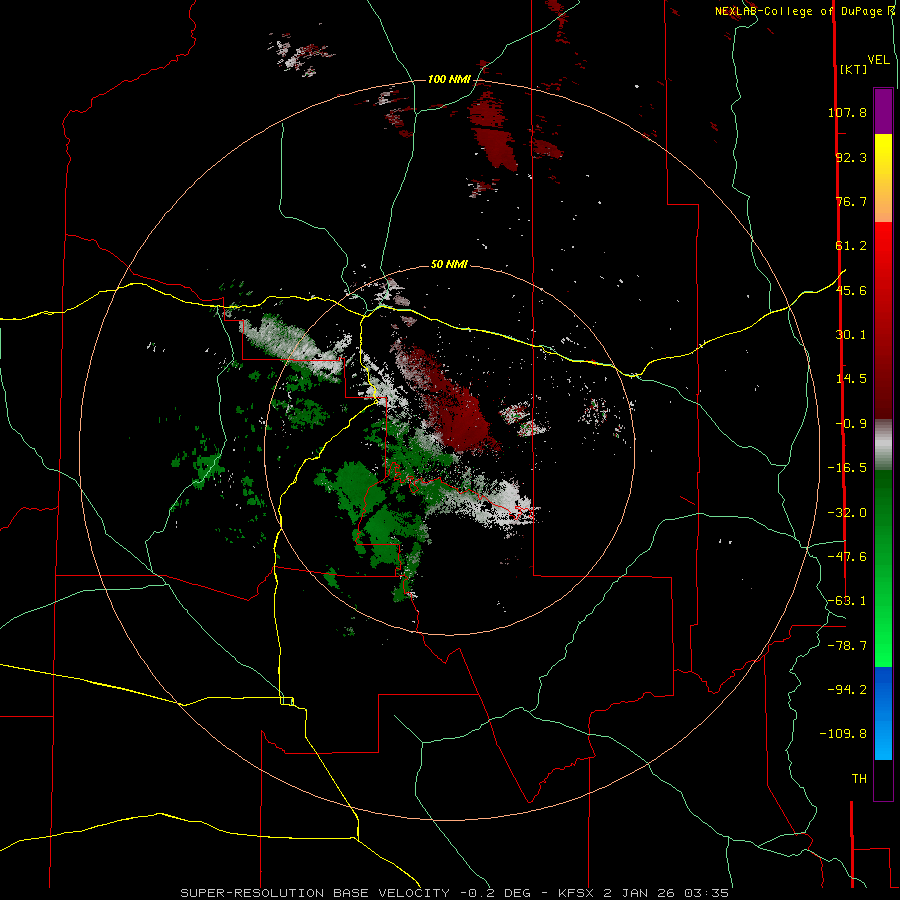The height and width of the screenshot is (900, 900).
Task: Select the 30.1 velocity scale value
Action: click(x=851, y=335)
